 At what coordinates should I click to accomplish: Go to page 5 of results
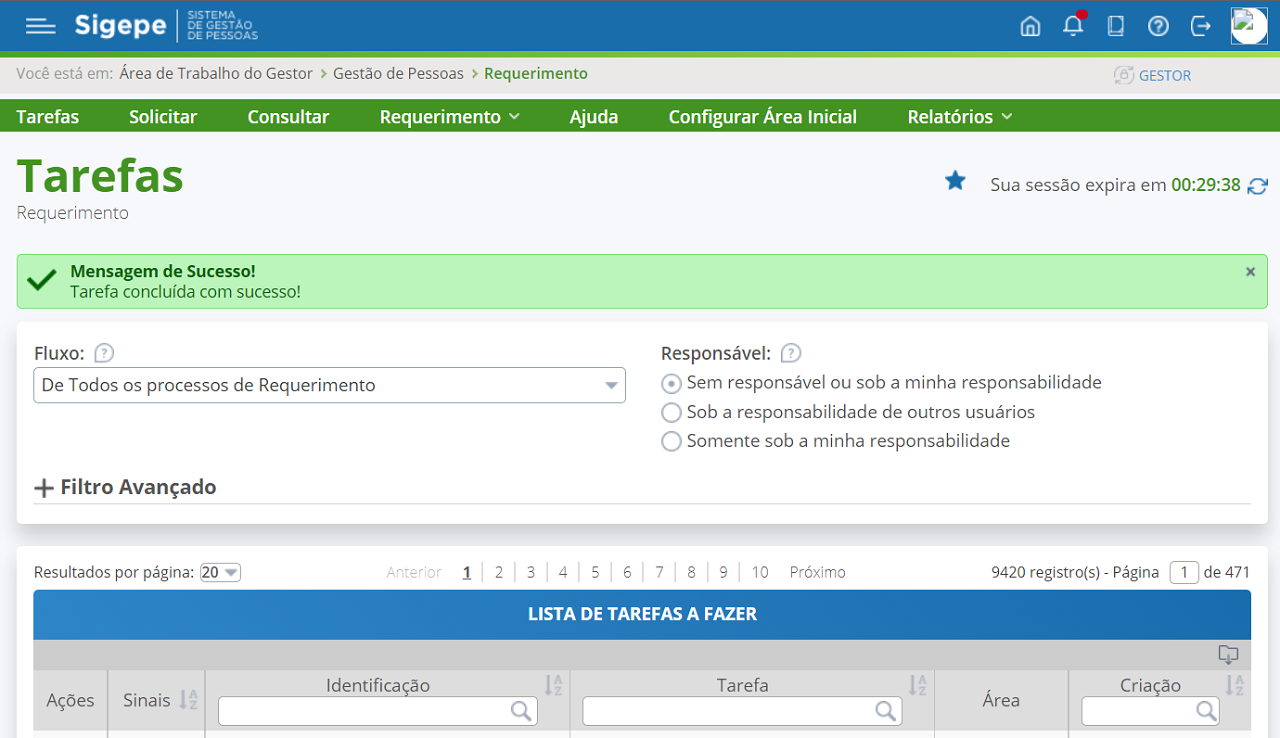[x=595, y=573]
